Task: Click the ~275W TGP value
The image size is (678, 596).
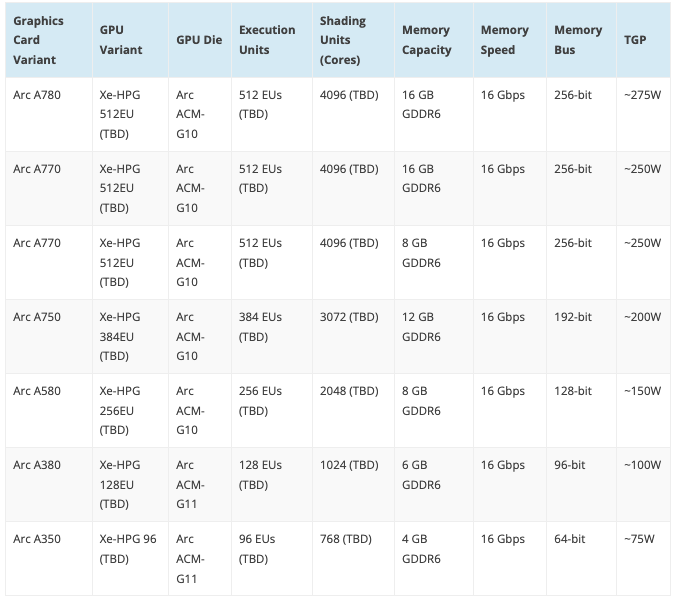Action: pos(642,95)
